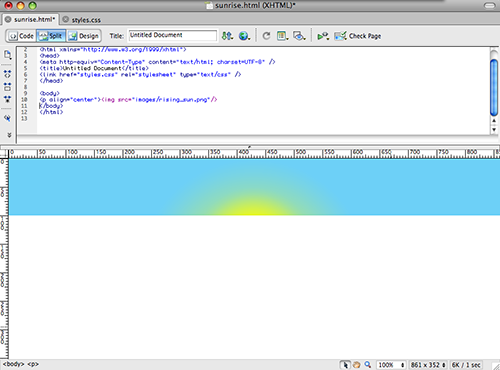Screen dimensions: 500x370
Task: Switch to Code view
Action: (21, 36)
